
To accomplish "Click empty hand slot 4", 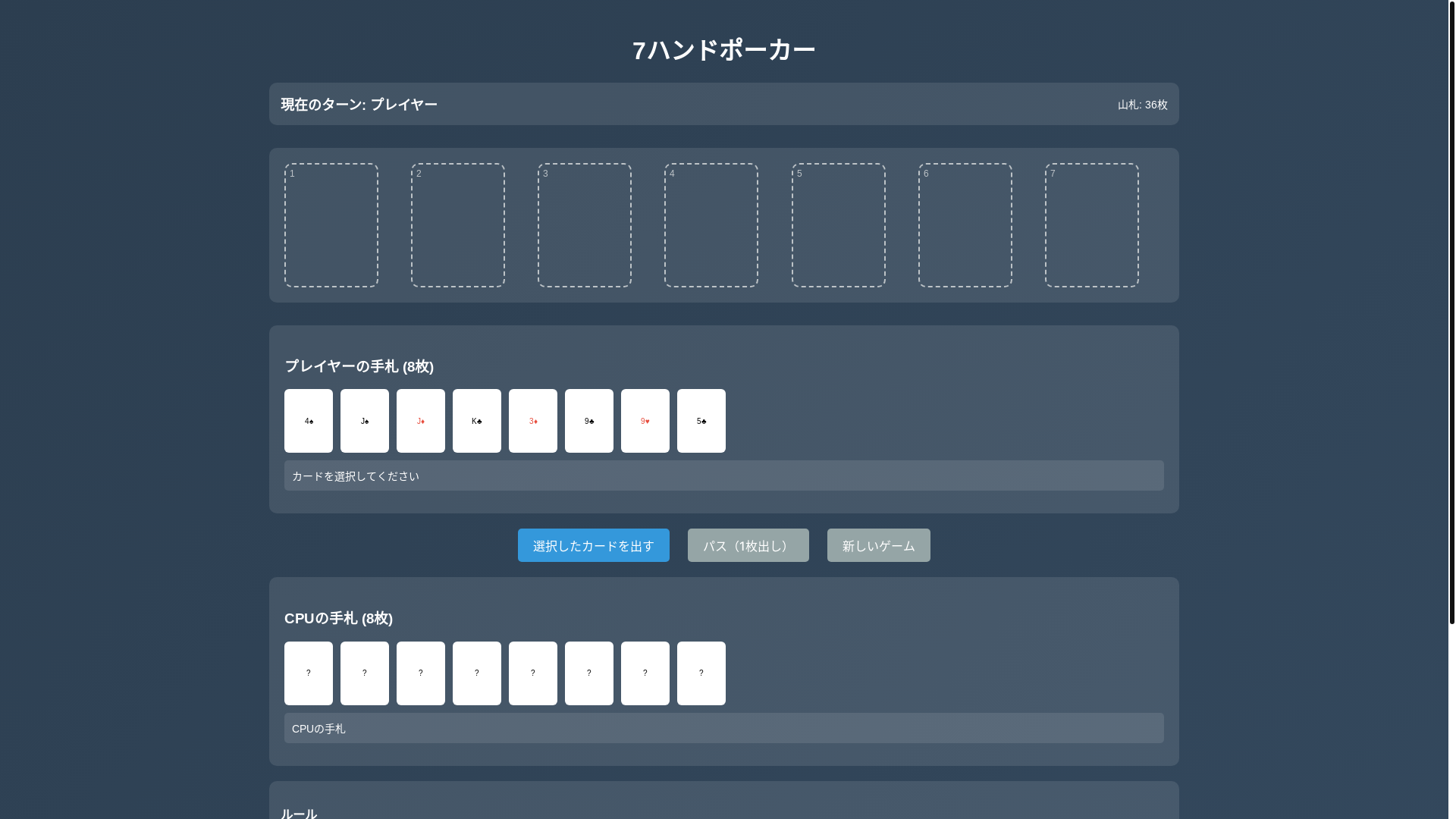I will click(711, 225).
